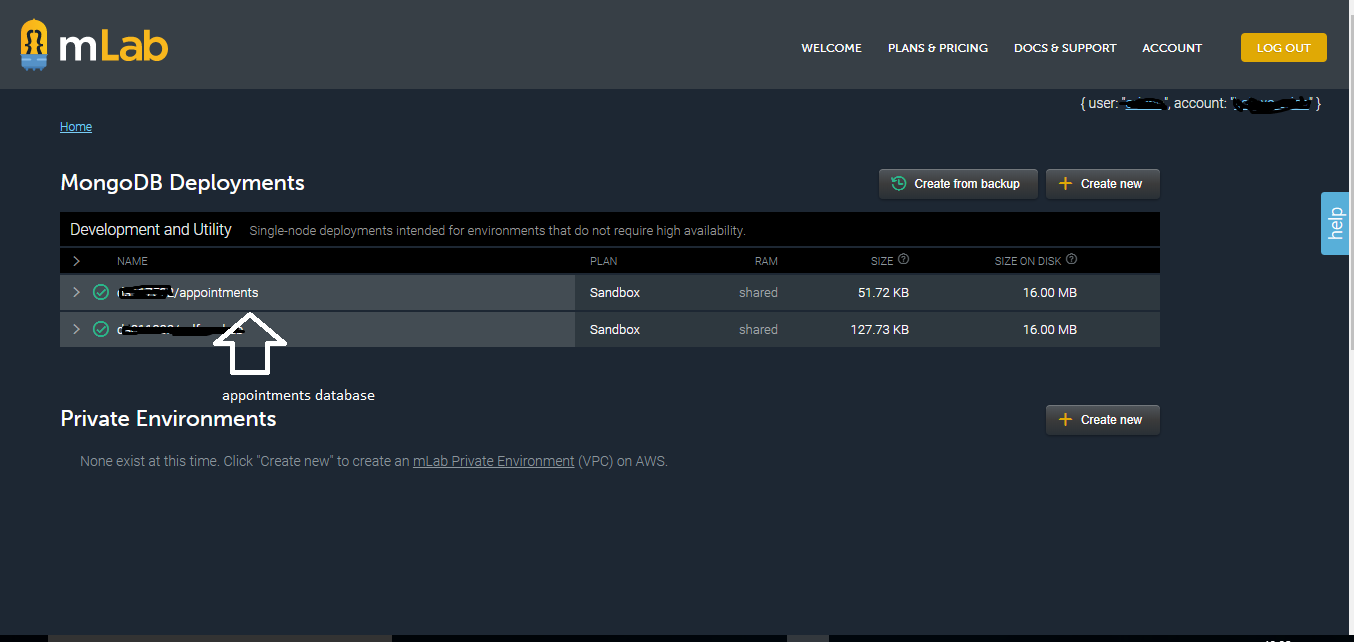The width and height of the screenshot is (1354, 642).
Task: Click shared RAM in 127.73 KB row
Action: (x=758, y=329)
